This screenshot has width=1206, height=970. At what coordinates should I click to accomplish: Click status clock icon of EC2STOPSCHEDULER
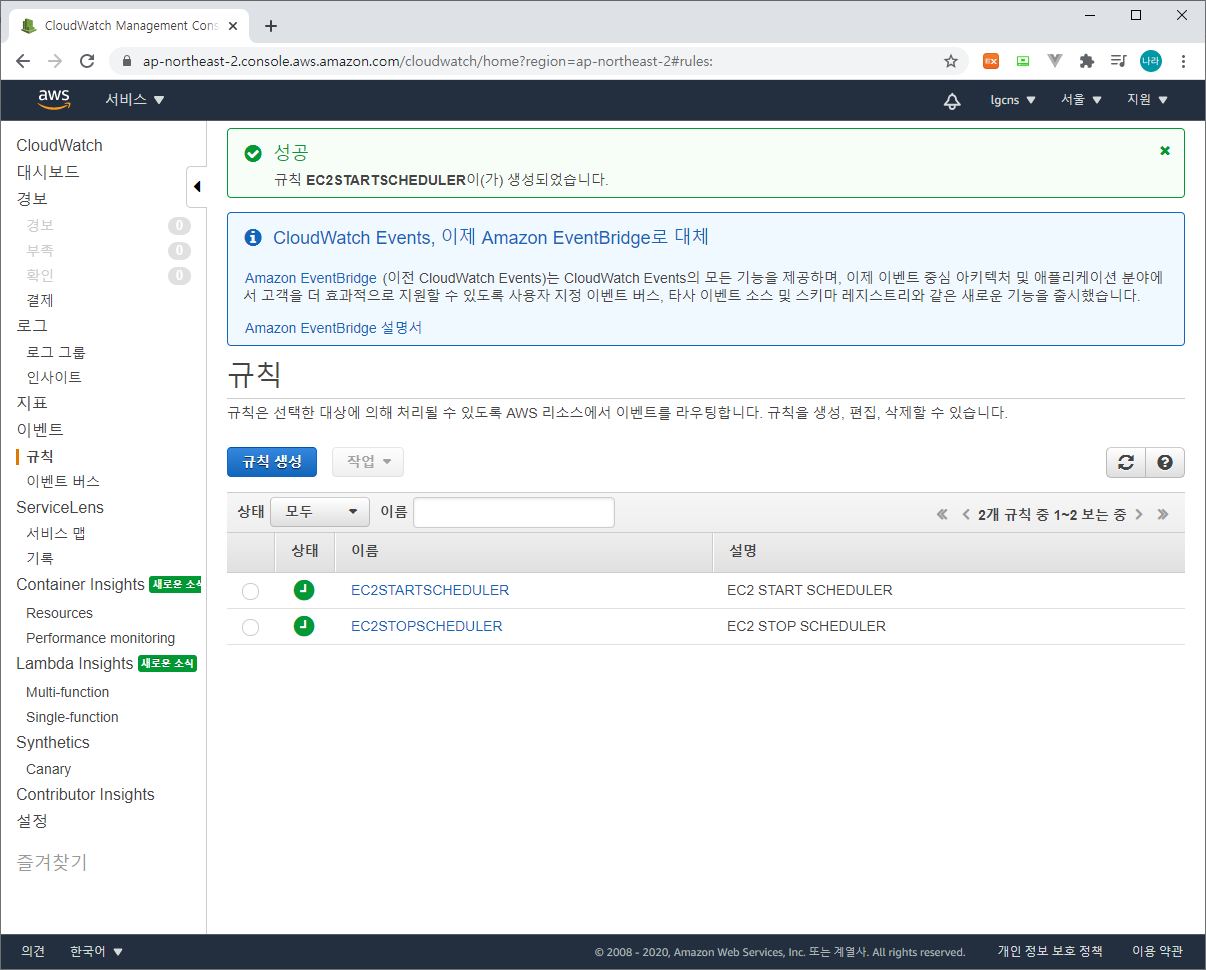click(x=304, y=626)
